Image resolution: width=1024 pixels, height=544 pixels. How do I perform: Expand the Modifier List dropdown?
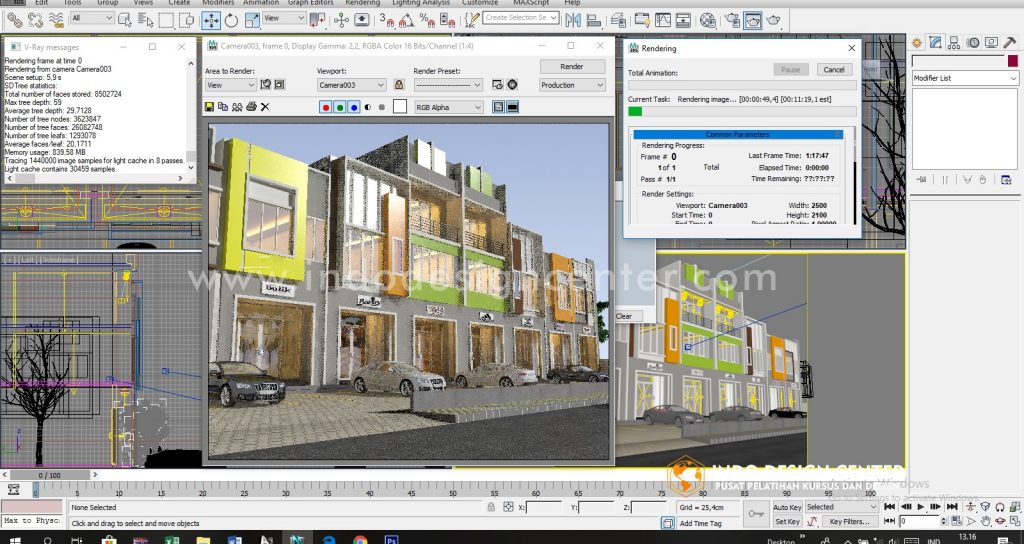click(965, 78)
